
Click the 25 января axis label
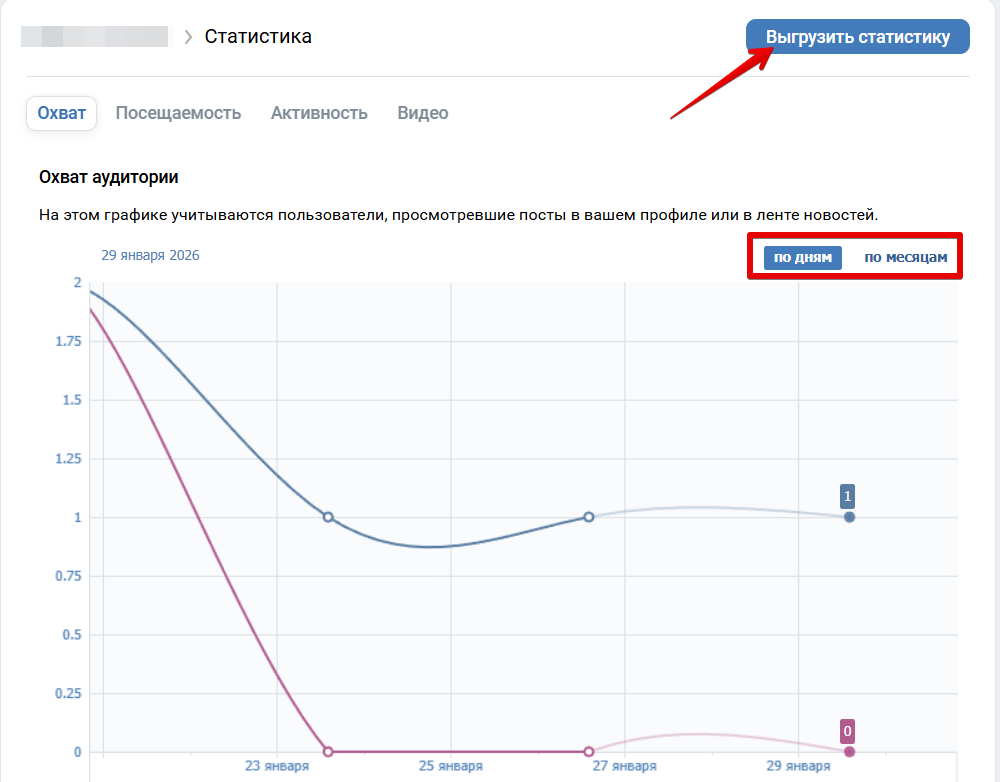(450, 765)
